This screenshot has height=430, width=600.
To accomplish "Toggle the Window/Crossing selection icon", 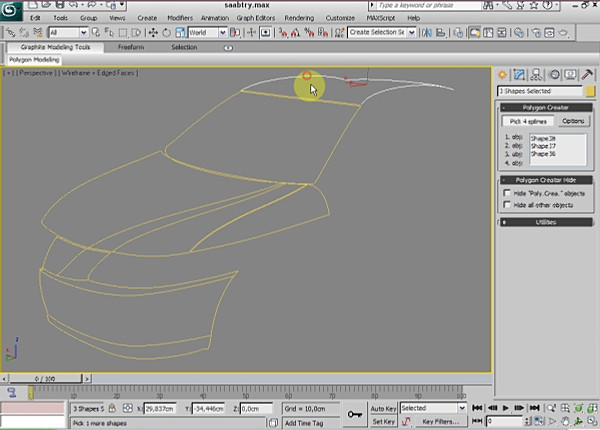I will tap(136, 33).
